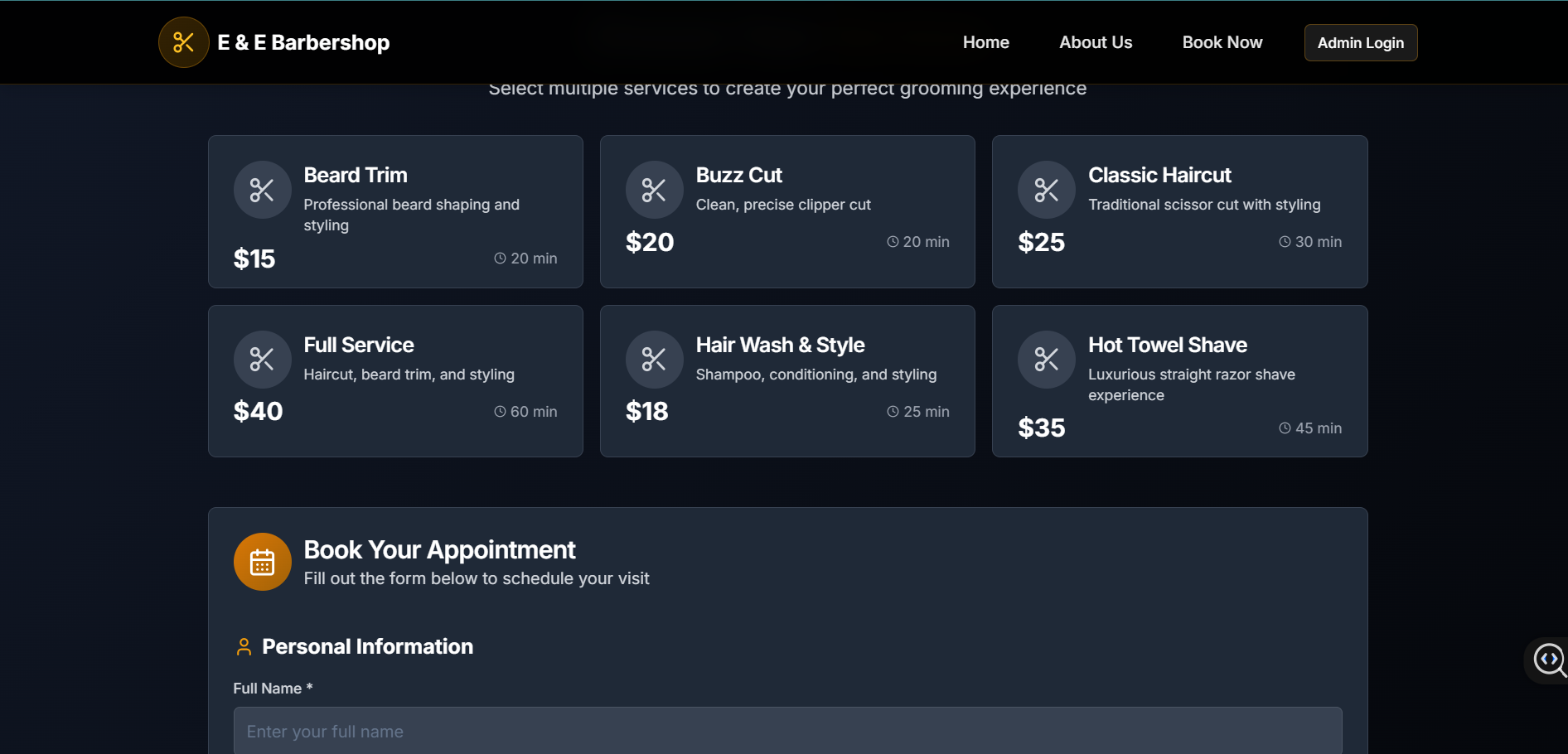
Task: Click the clock icon next to 20 min on Beard Trim
Action: [498, 259]
